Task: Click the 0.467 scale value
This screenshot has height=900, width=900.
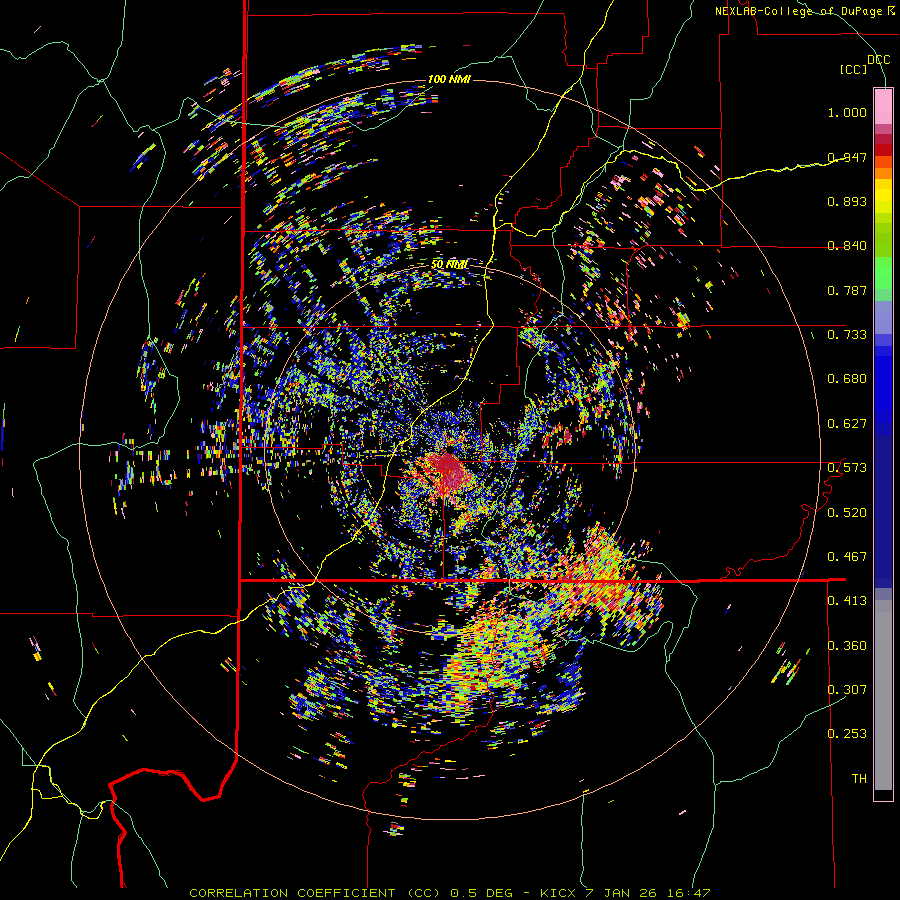Action: click(847, 557)
